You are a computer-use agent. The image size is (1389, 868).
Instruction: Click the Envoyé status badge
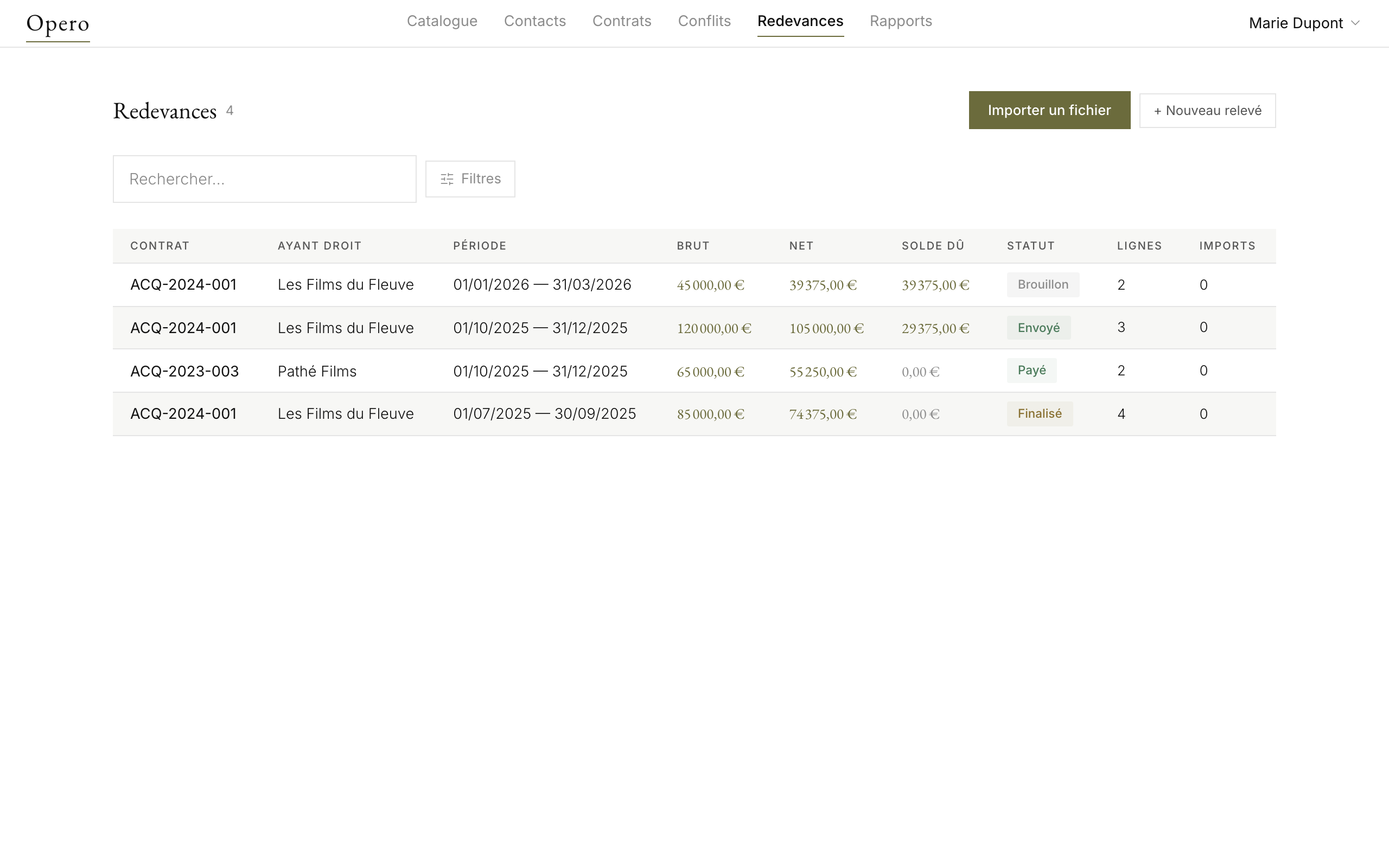(1038, 328)
